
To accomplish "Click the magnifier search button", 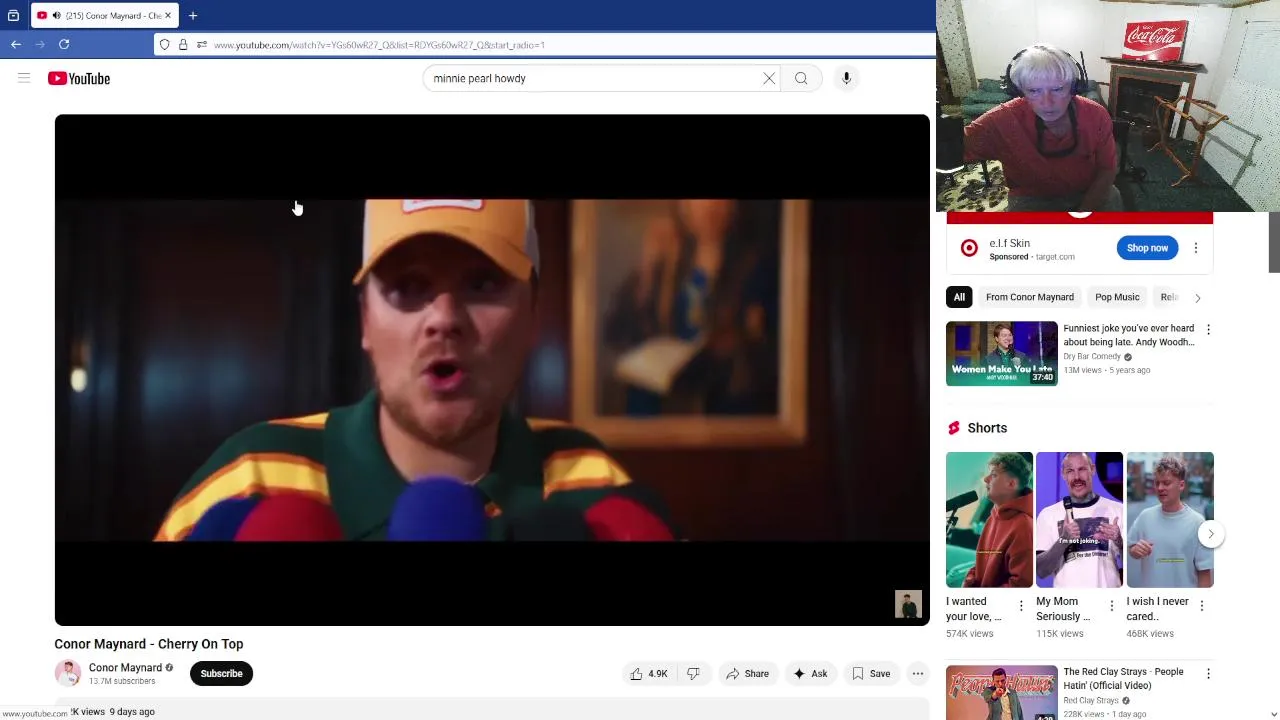I will [801, 78].
